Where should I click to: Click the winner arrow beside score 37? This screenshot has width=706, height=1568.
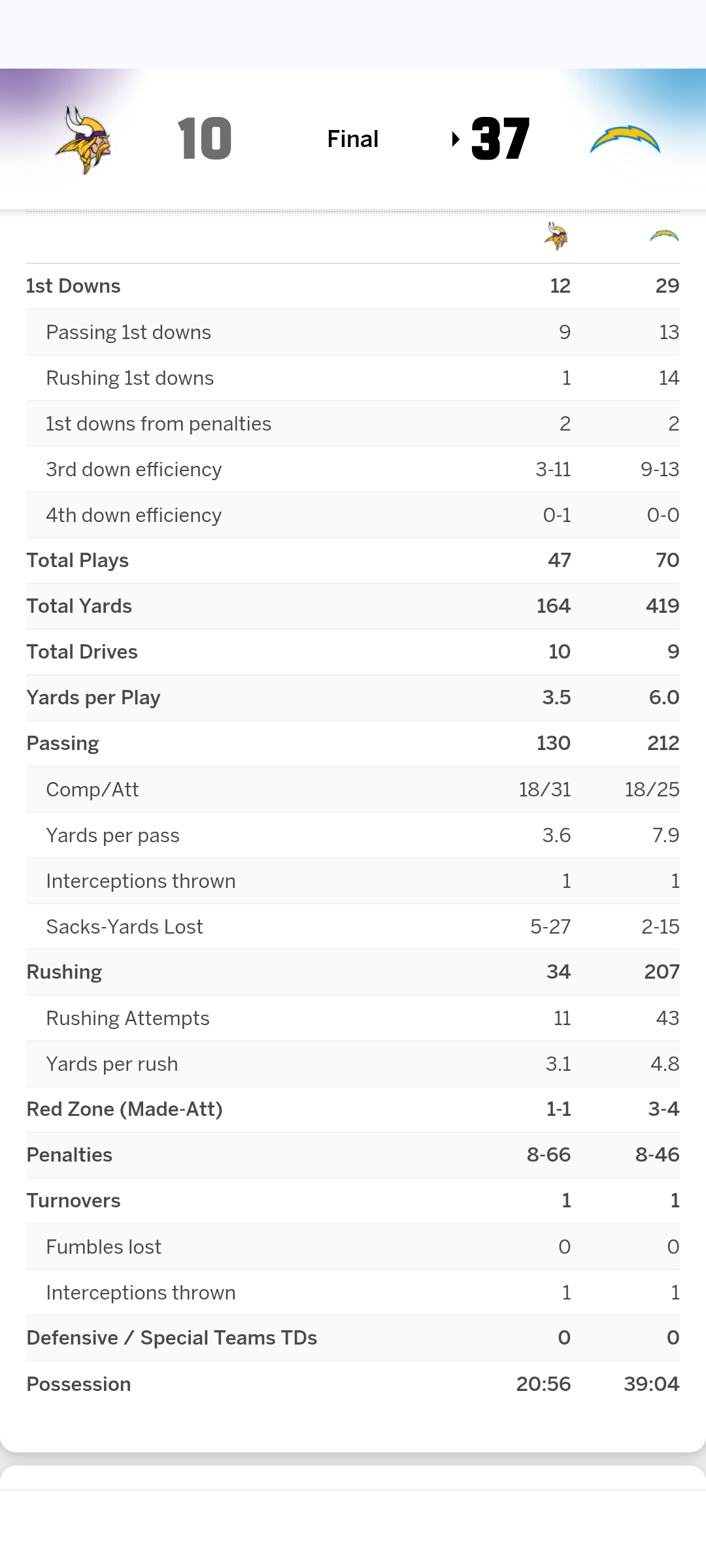click(456, 139)
